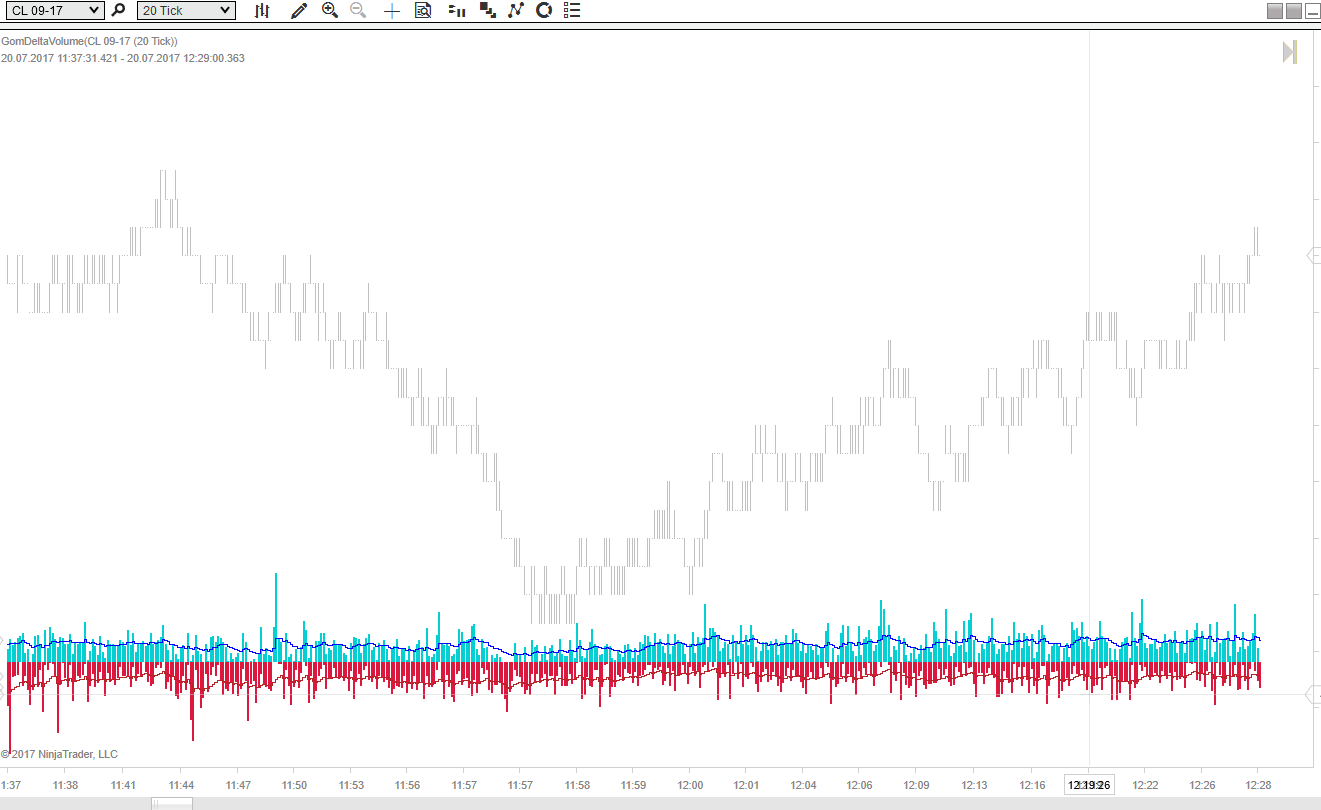Select the pencil drawing tools icon
The height and width of the screenshot is (810, 1321).
(298, 10)
